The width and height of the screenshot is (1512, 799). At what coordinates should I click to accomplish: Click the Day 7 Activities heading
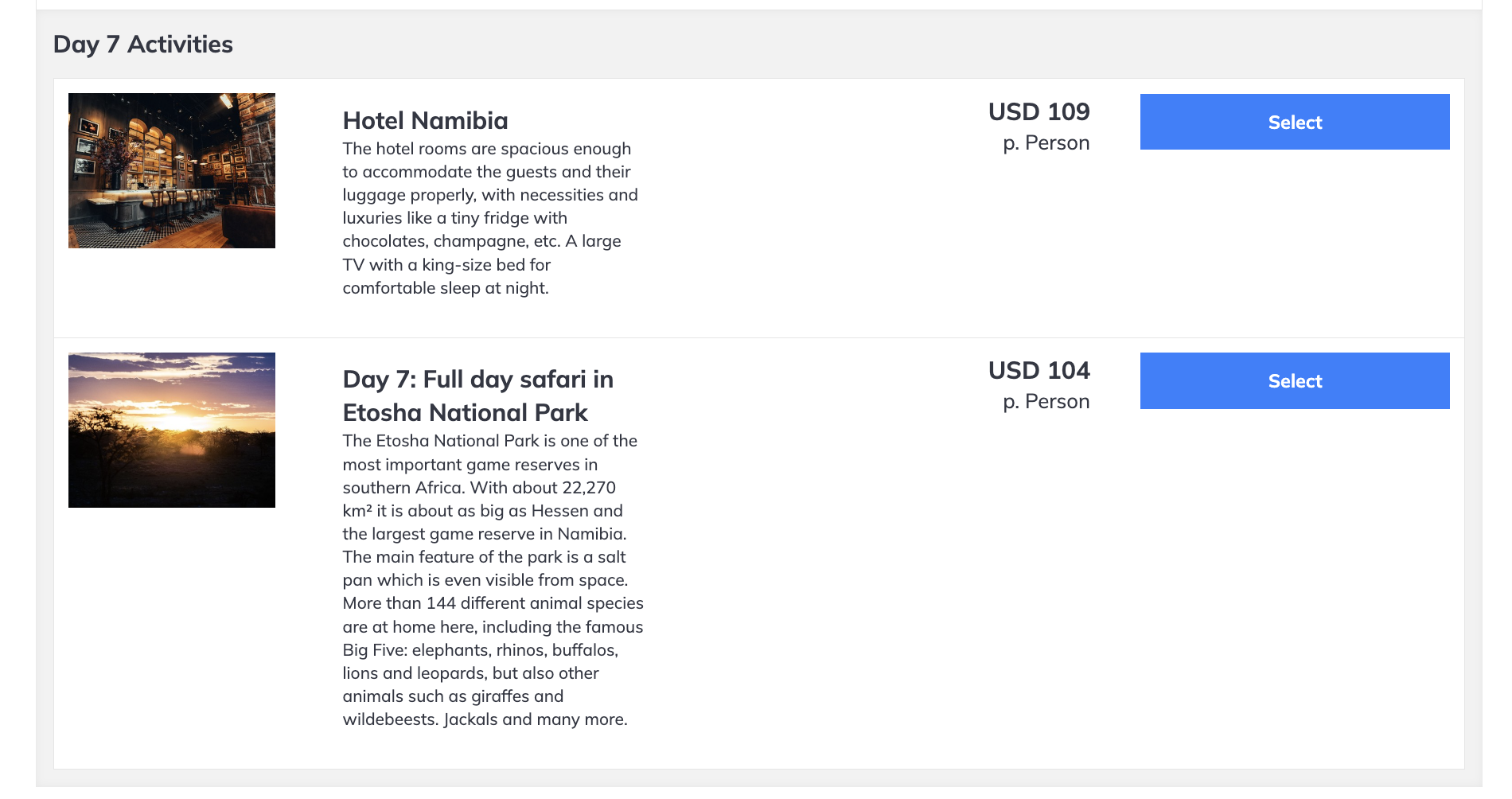pos(143,44)
